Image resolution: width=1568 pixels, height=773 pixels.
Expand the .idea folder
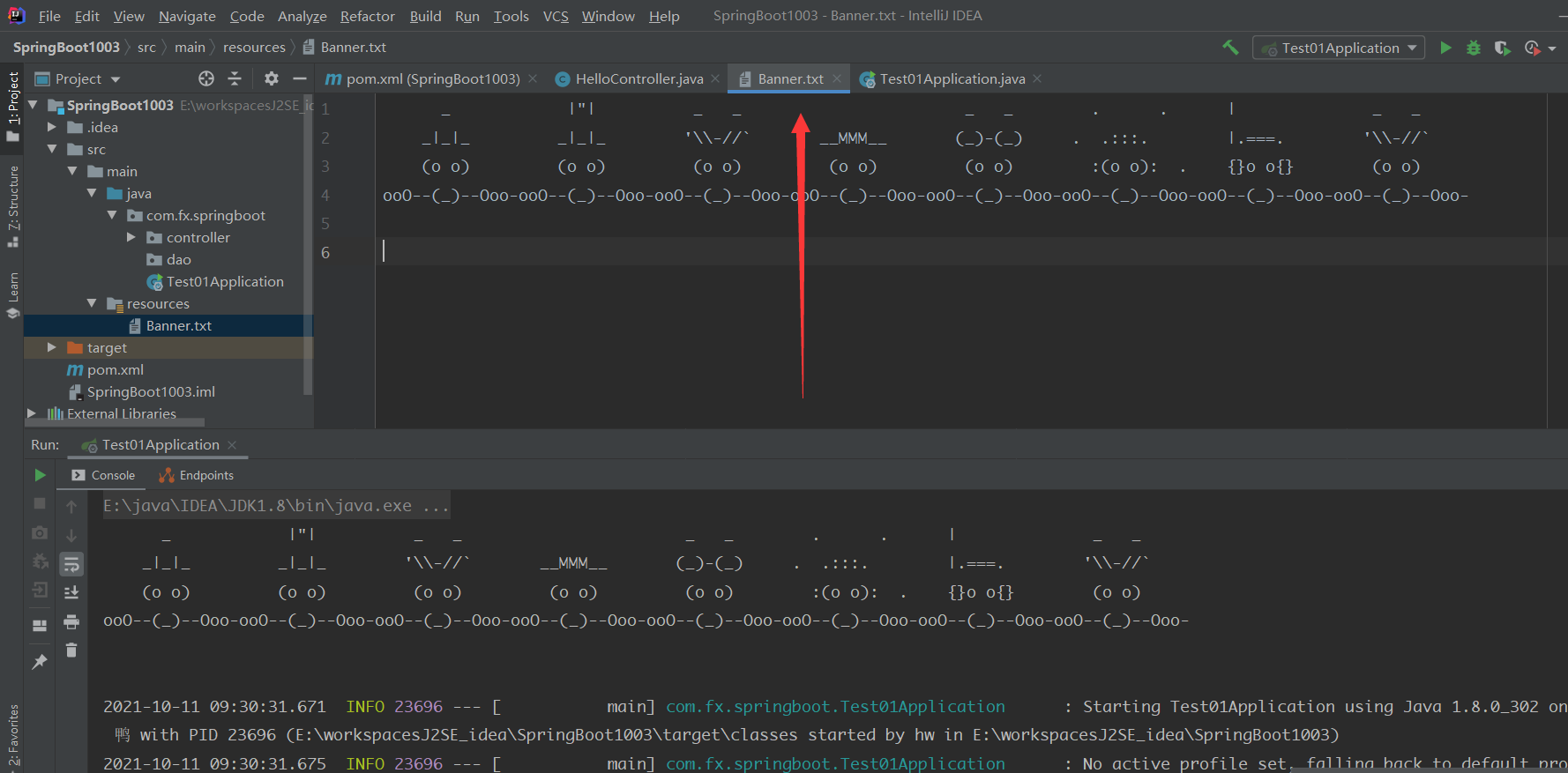pos(52,127)
